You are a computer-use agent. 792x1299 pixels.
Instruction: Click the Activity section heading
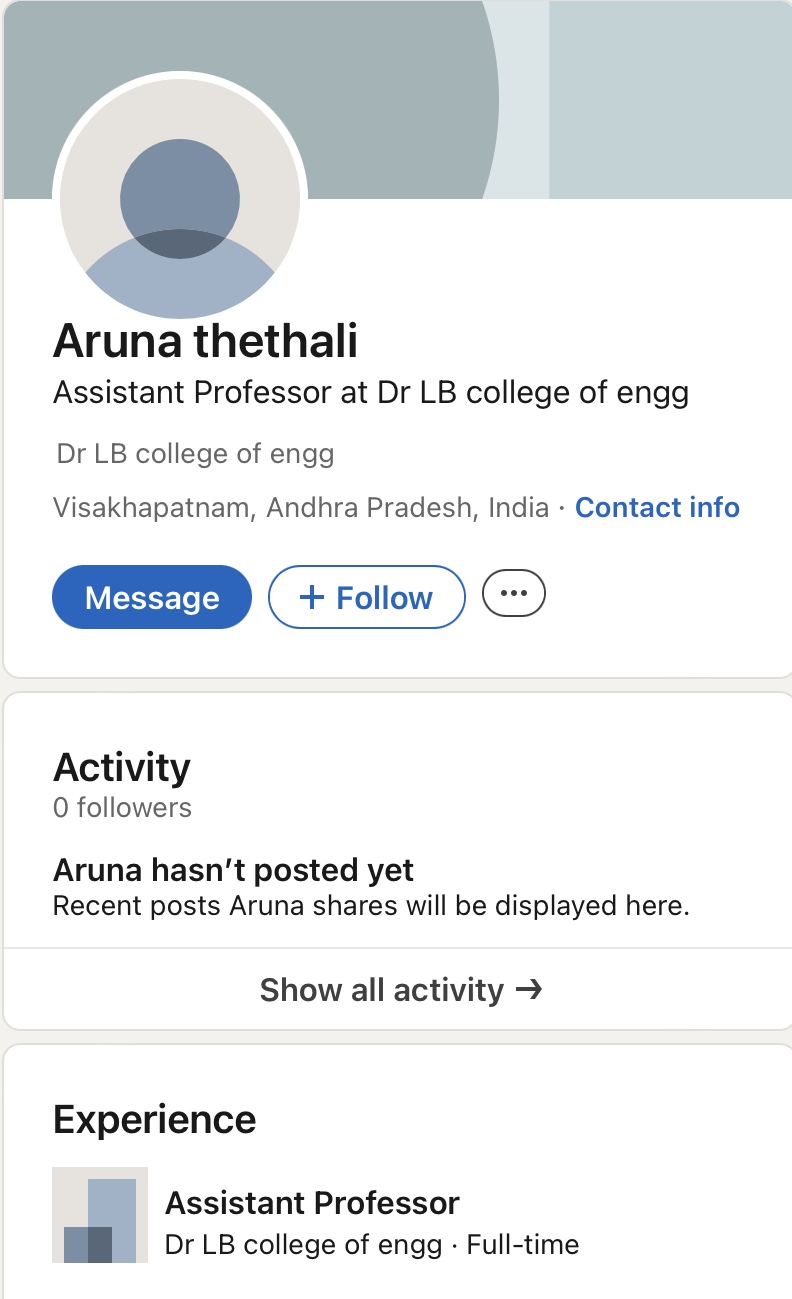pos(121,768)
